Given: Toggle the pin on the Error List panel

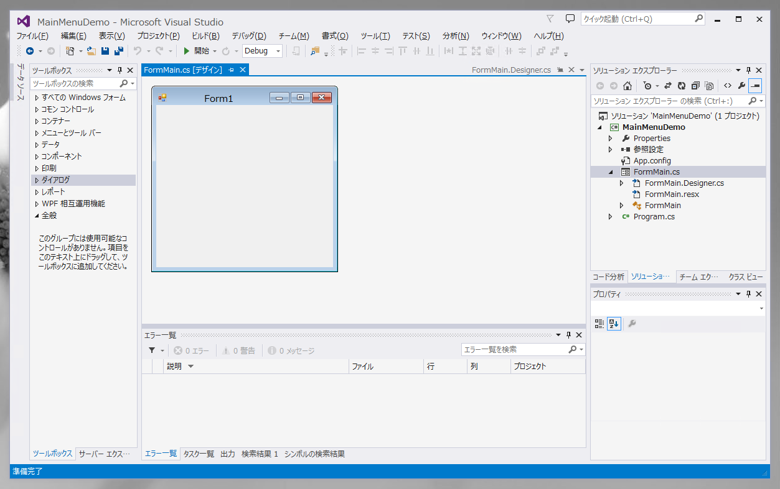Looking at the screenshot, I should 569,335.
